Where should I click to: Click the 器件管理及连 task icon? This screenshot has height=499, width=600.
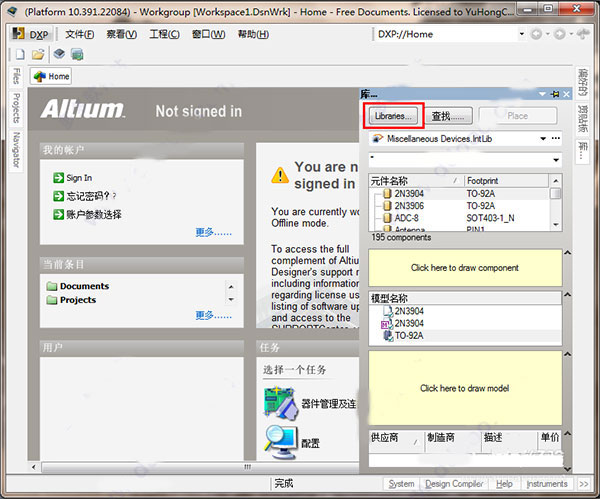pos(280,403)
